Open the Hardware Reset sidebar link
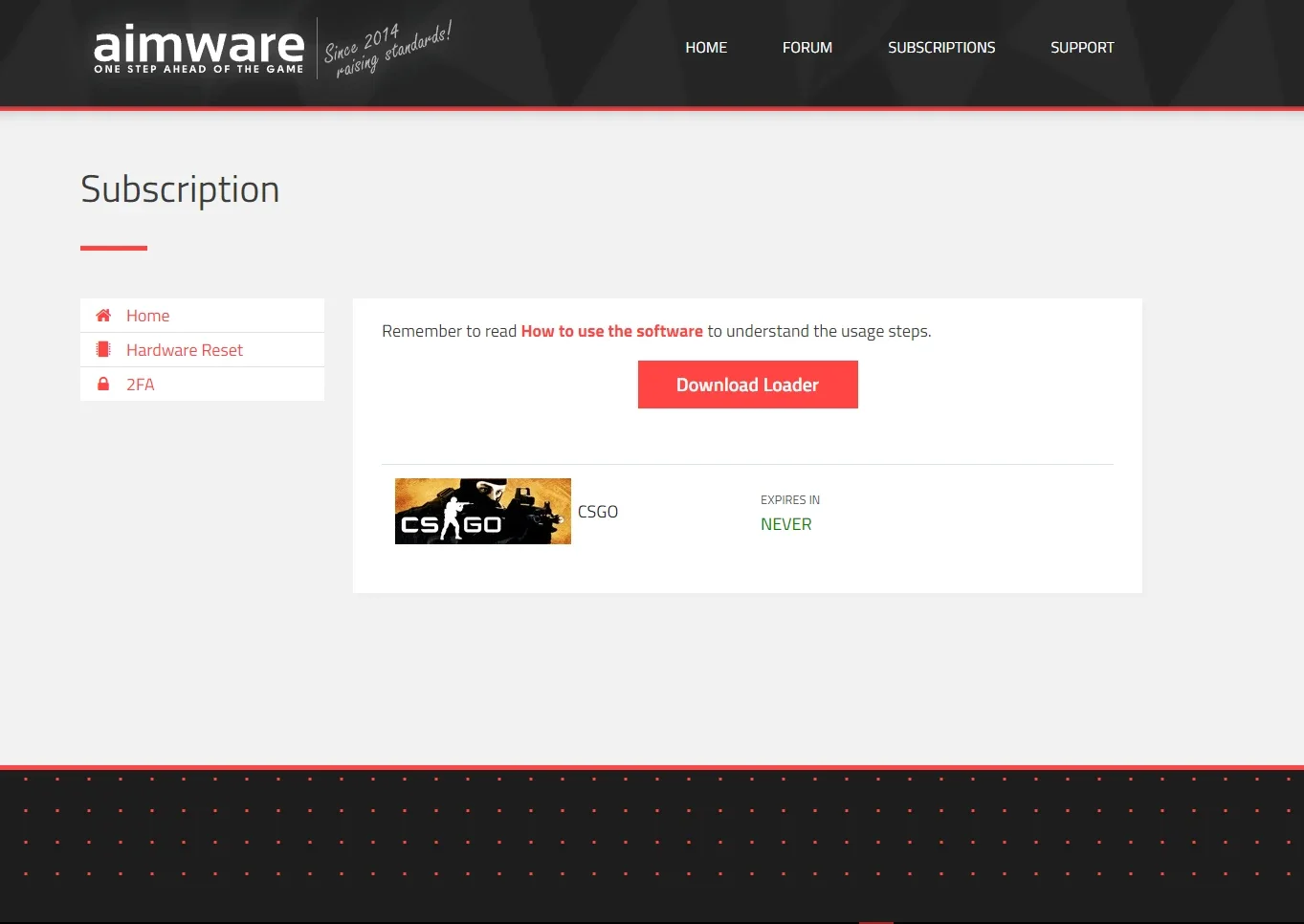This screenshot has height=924, width=1304. (202, 350)
